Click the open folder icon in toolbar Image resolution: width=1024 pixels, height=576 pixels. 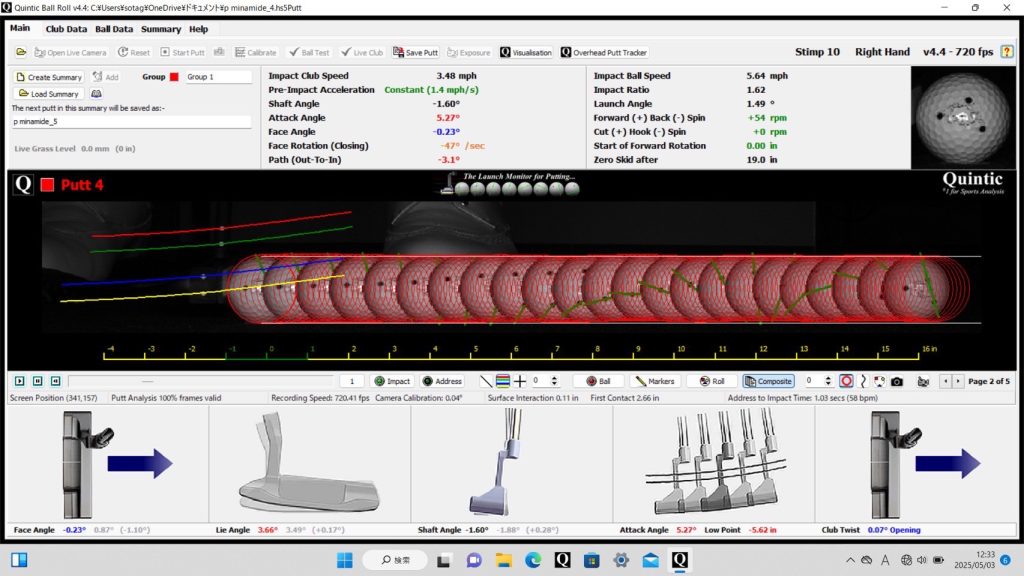point(21,52)
